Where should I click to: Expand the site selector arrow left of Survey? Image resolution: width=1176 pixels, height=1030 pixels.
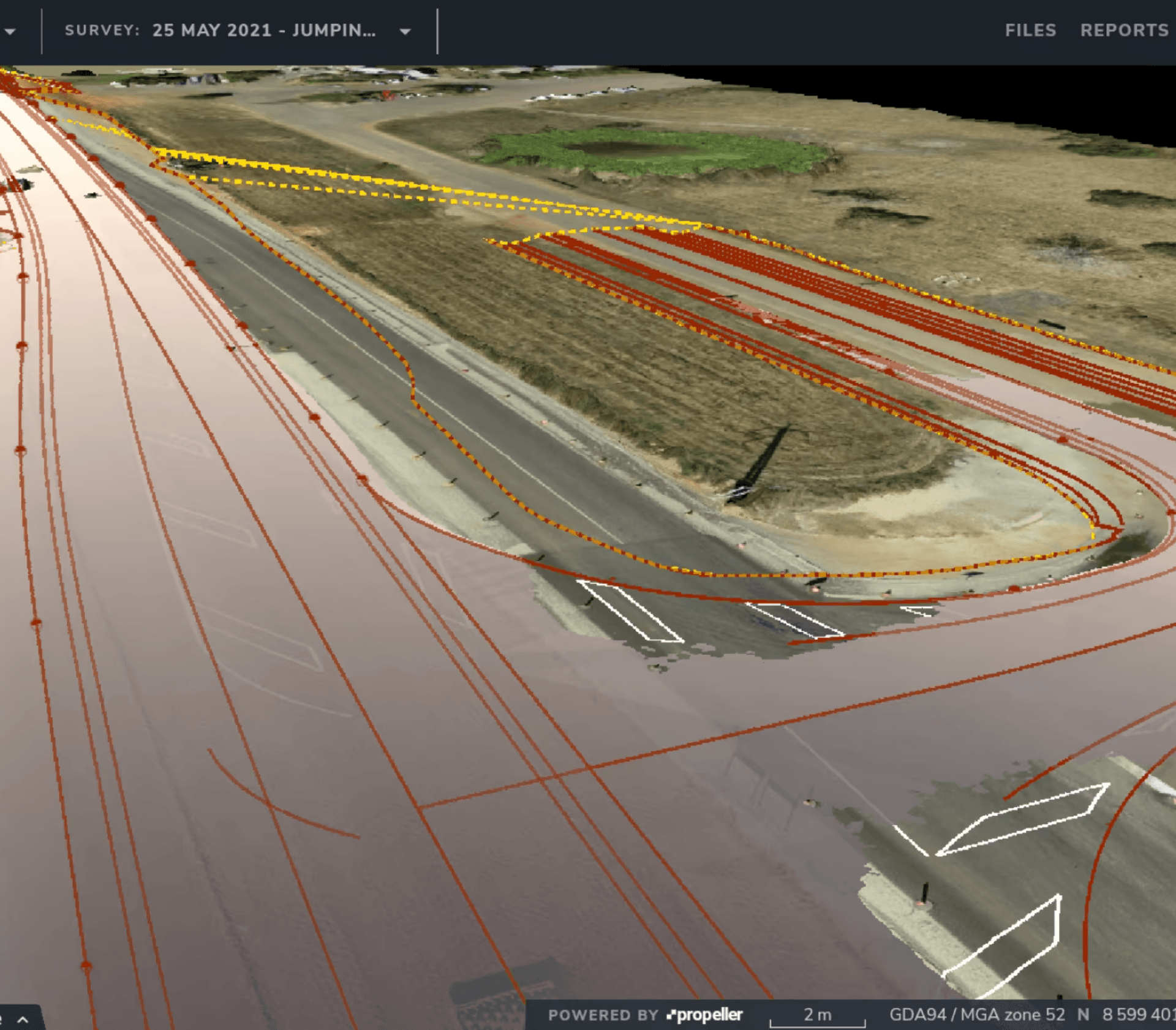click(9, 31)
